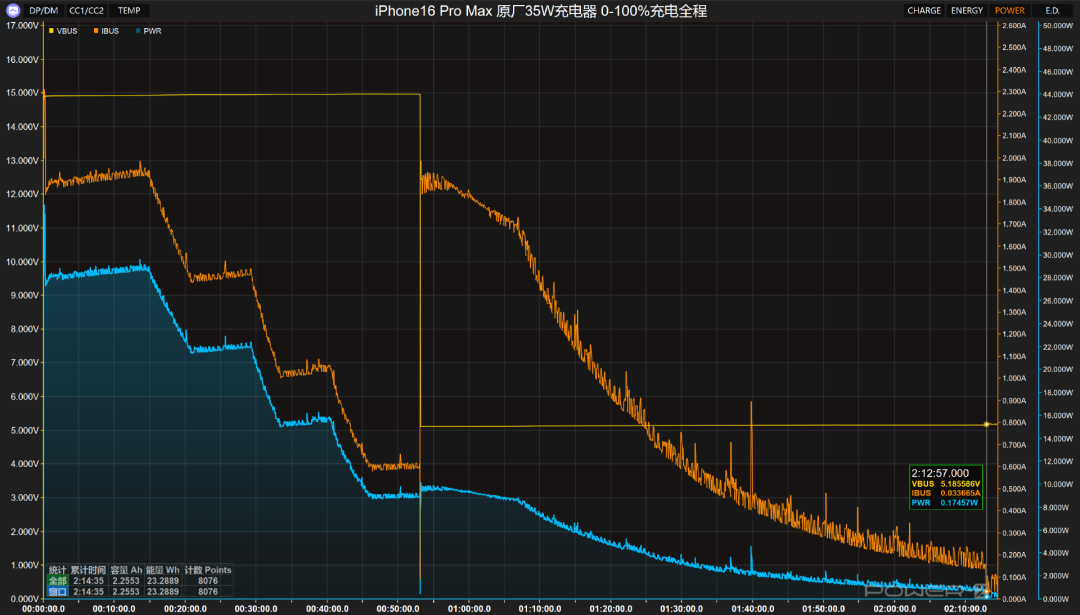Toggle the IBUS legend entry
Screen dimensions: 1080x615
tap(106, 31)
